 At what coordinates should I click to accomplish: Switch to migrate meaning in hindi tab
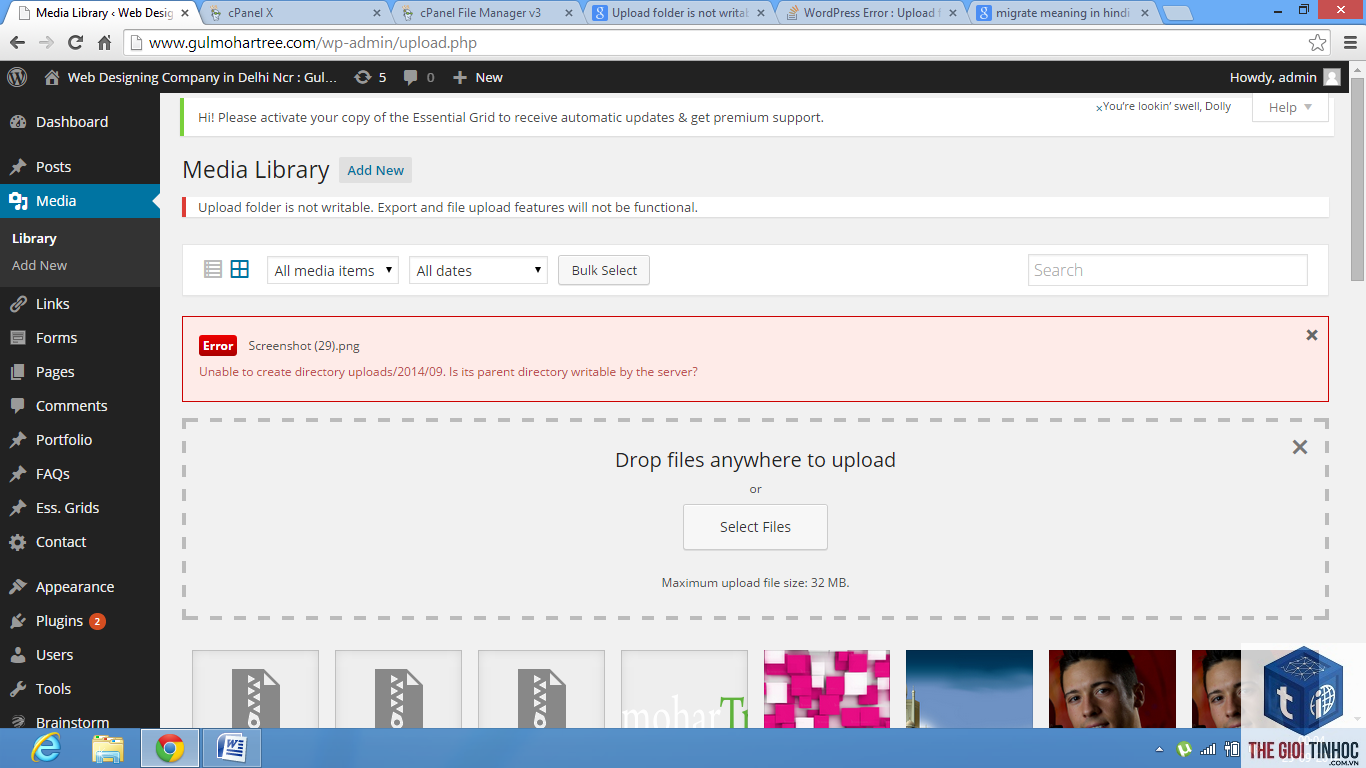pyautogui.click(x=1064, y=13)
